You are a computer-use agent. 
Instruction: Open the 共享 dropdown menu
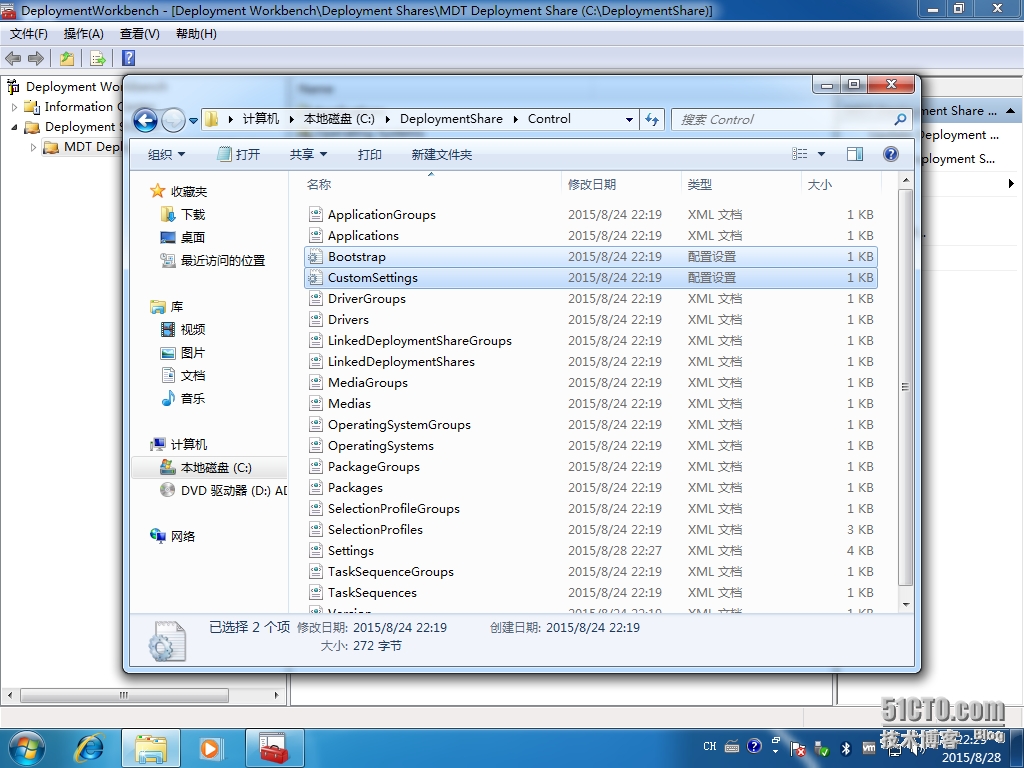[308, 155]
